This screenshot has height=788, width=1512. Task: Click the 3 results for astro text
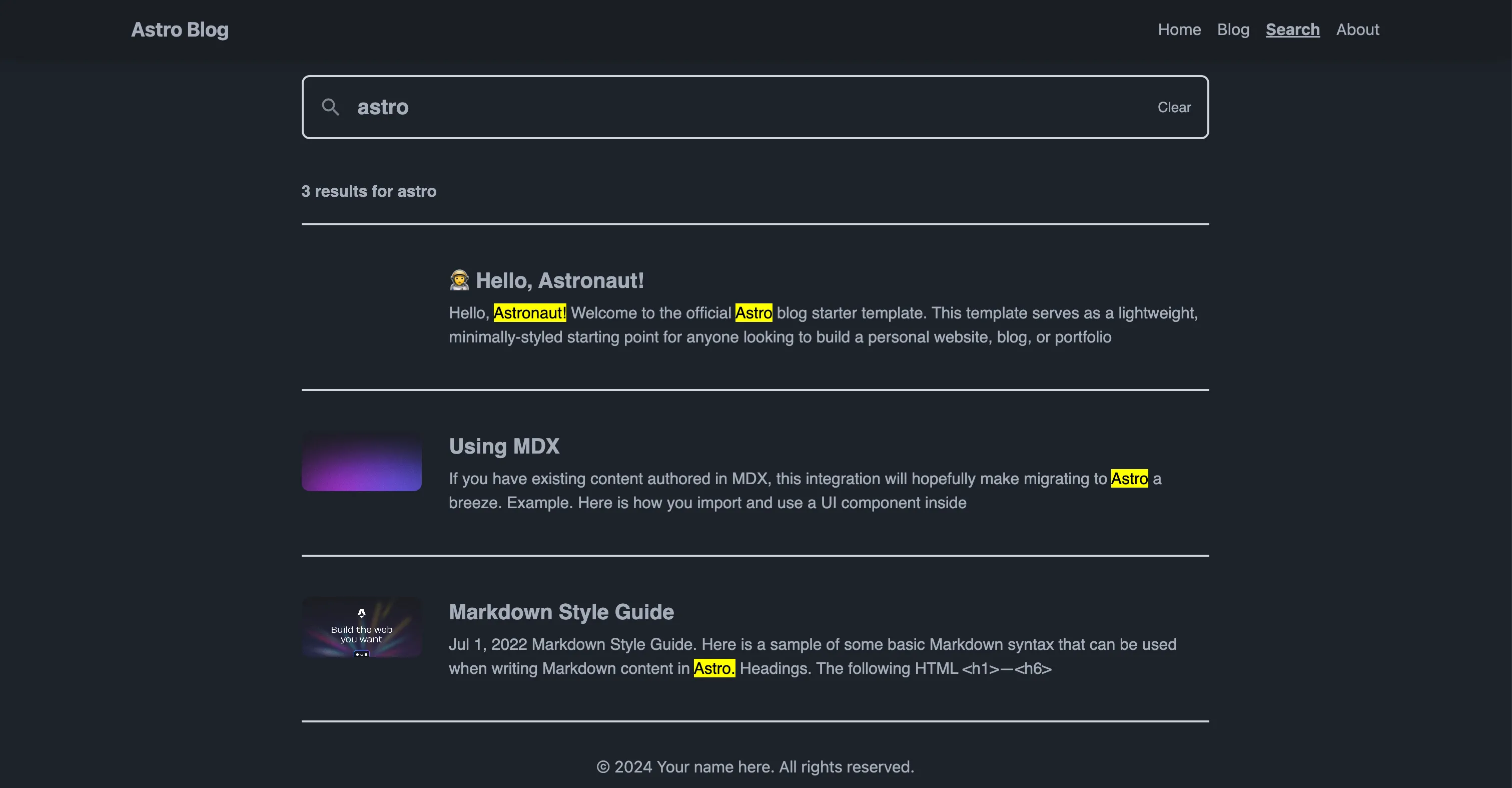point(369,191)
